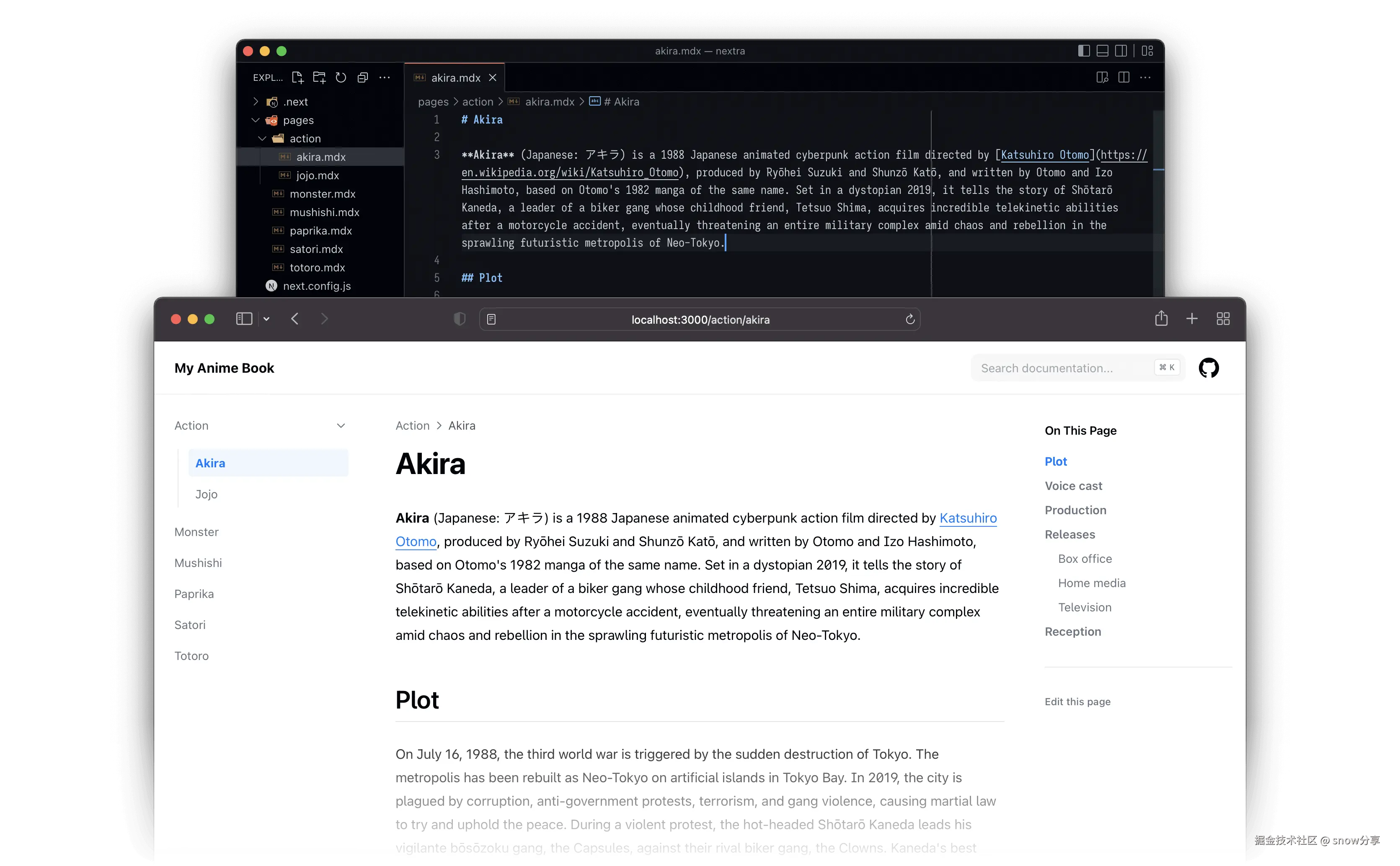Toggle the Safari sidebar
This screenshot has width=1400, height=866.
point(244,318)
